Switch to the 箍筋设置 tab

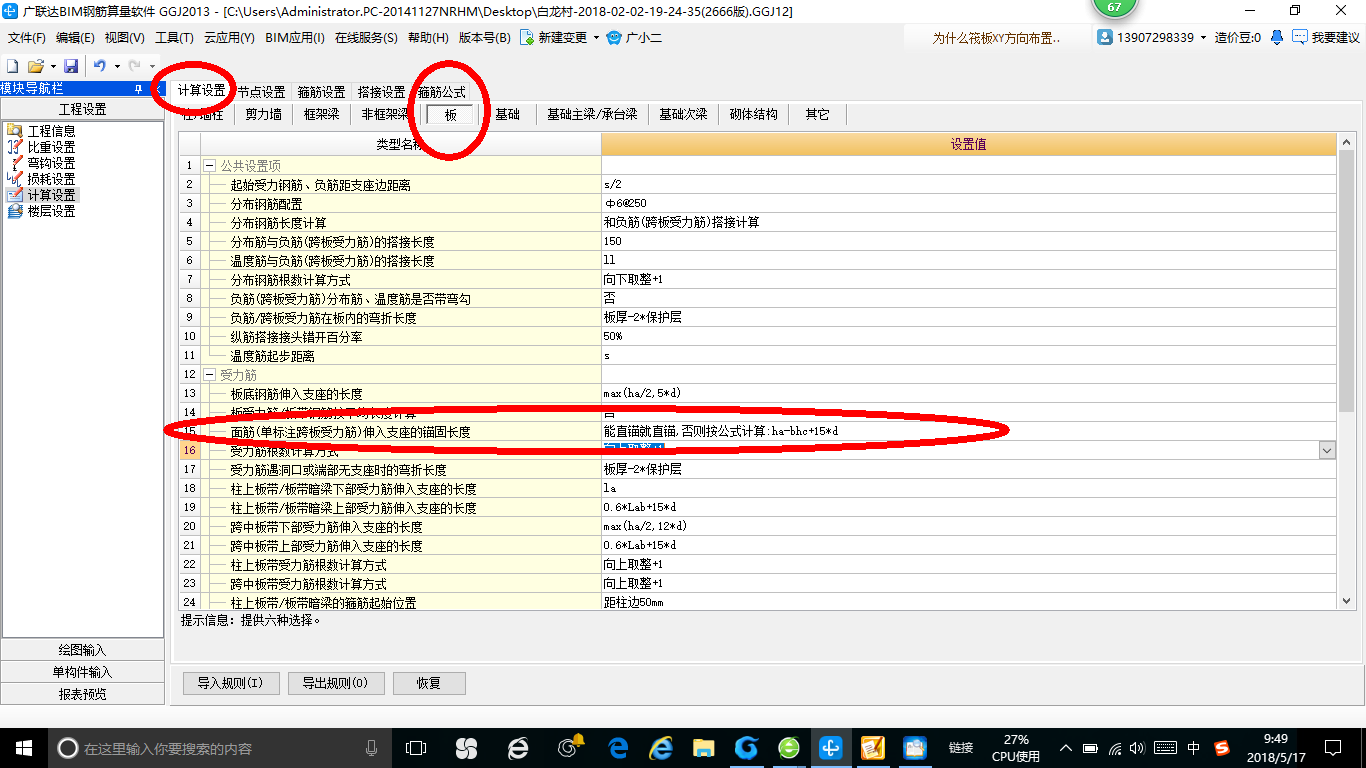[321, 91]
